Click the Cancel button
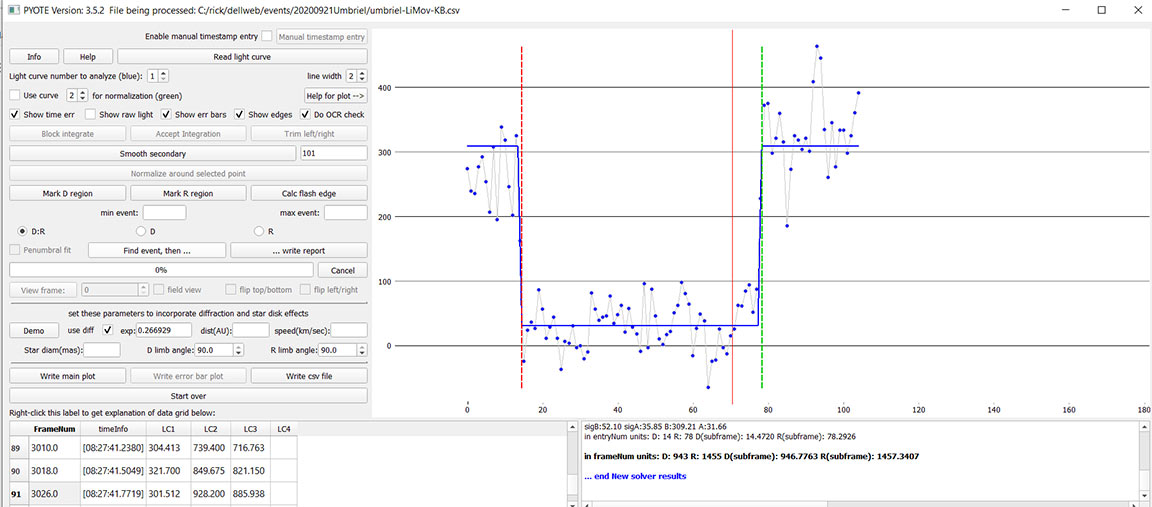This screenshot has width=1152, height=507. (342, 270)
